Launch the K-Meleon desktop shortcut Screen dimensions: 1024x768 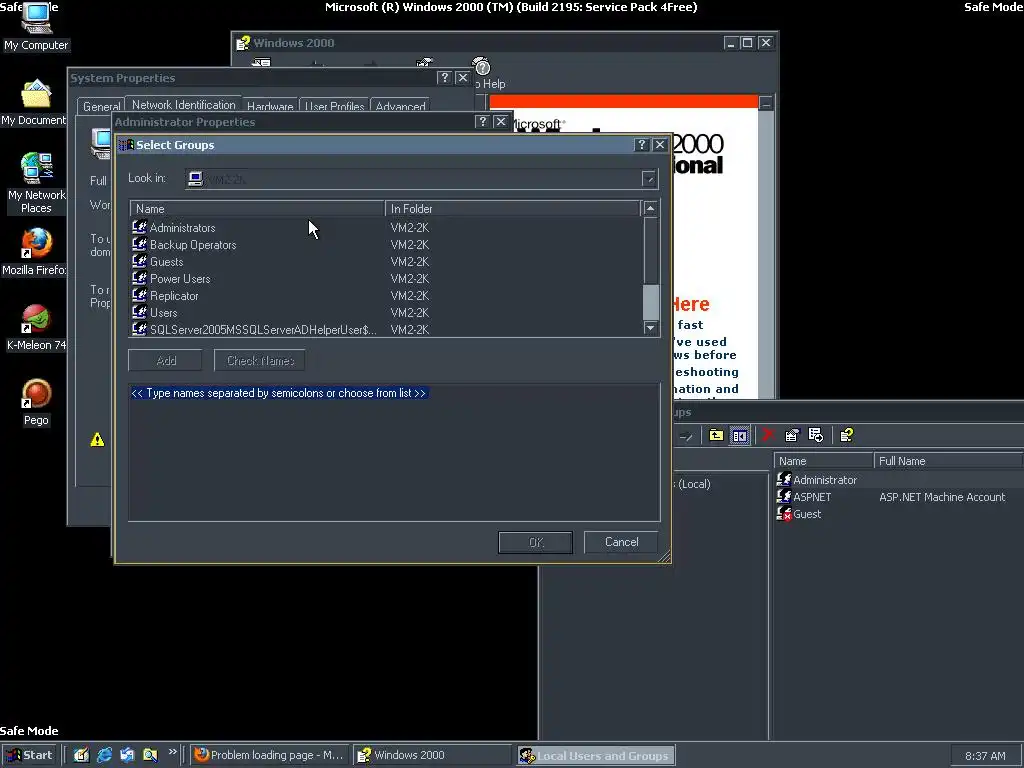[36, 327]
